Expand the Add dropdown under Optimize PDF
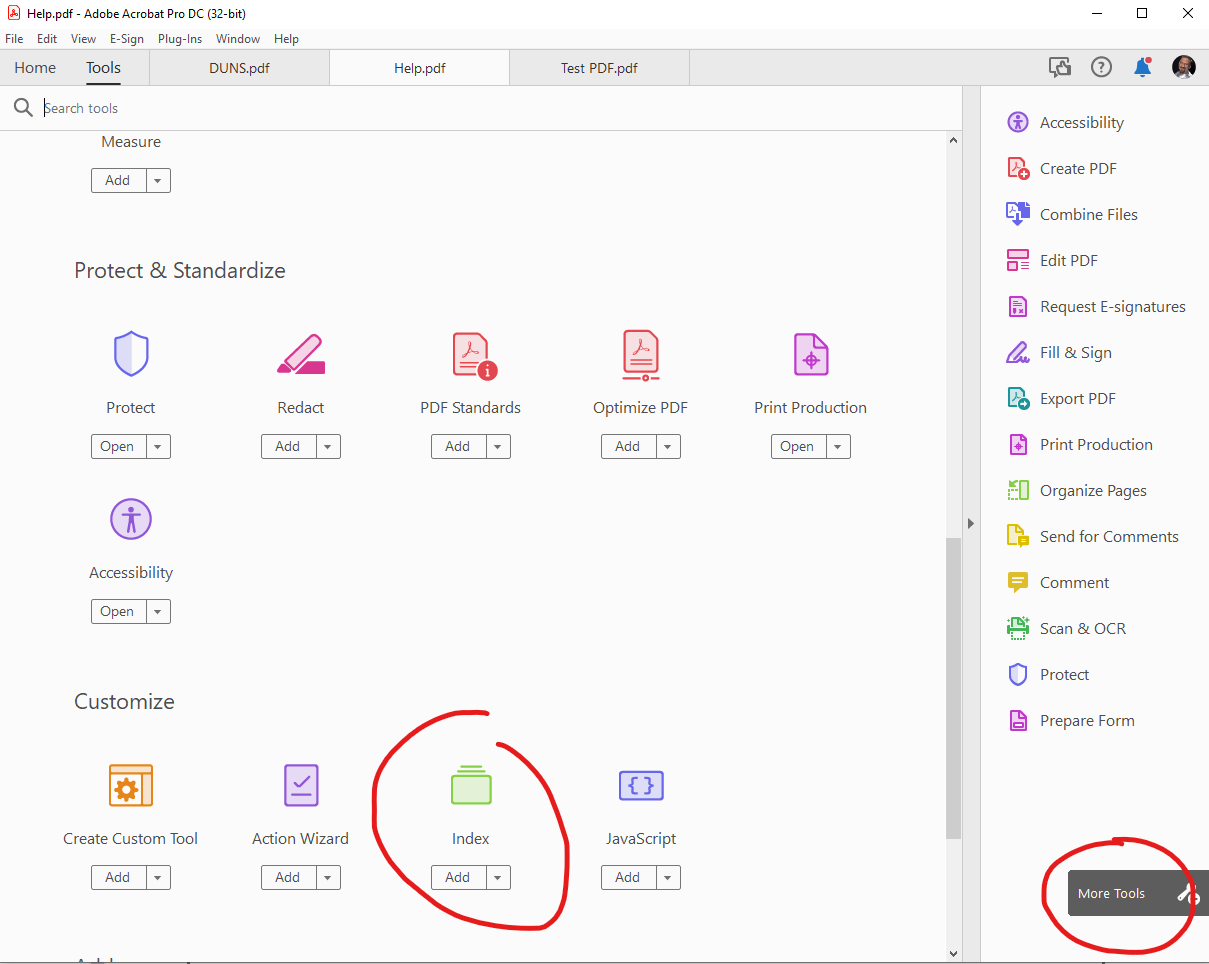Viewport: 1209px width, 964px height. coord(667,446)
